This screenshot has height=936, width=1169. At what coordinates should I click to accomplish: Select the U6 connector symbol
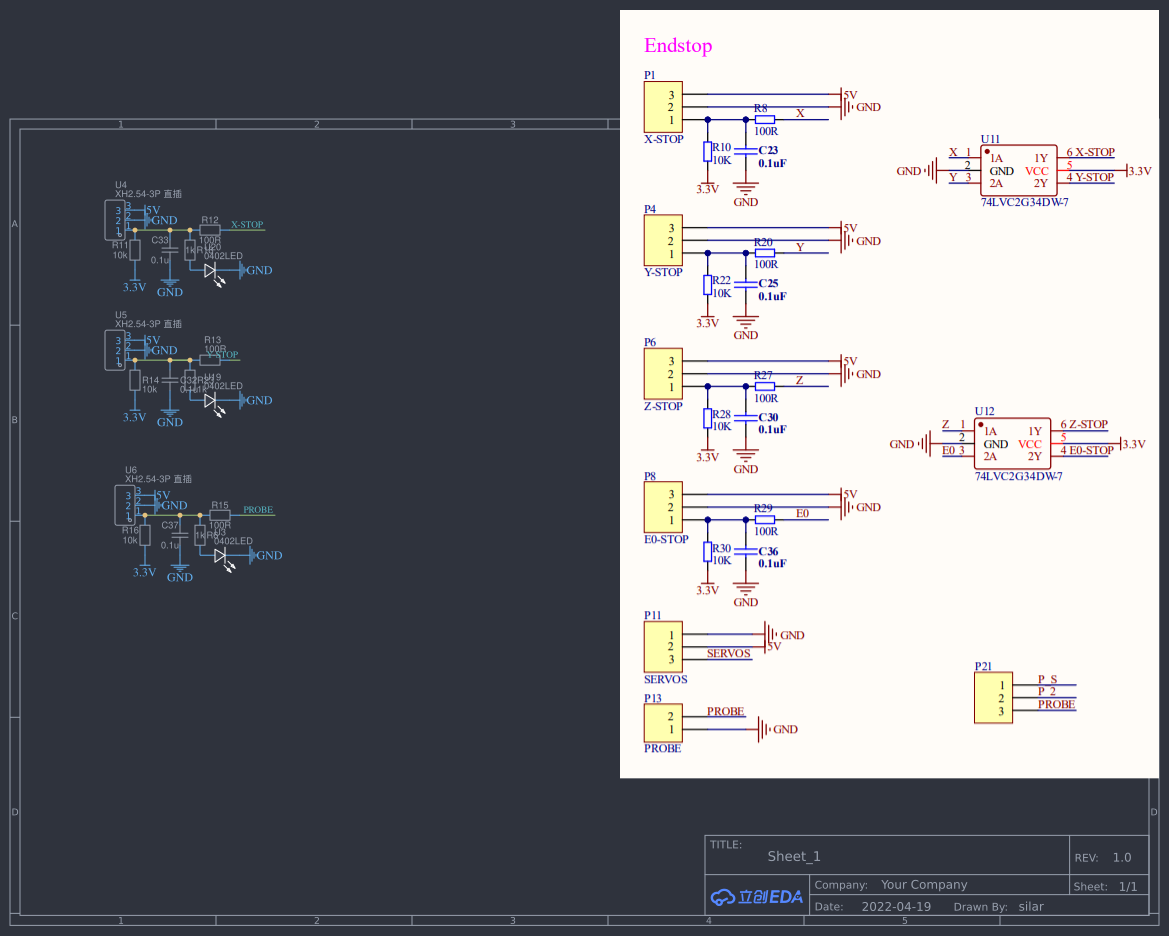pos(125,505)
